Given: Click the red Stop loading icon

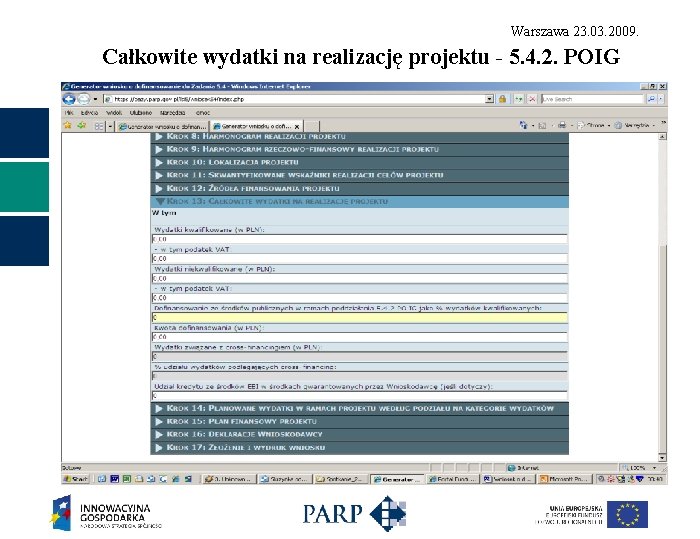Looking at the screenshot, I should pyautogui.click(x=532, y=99).
